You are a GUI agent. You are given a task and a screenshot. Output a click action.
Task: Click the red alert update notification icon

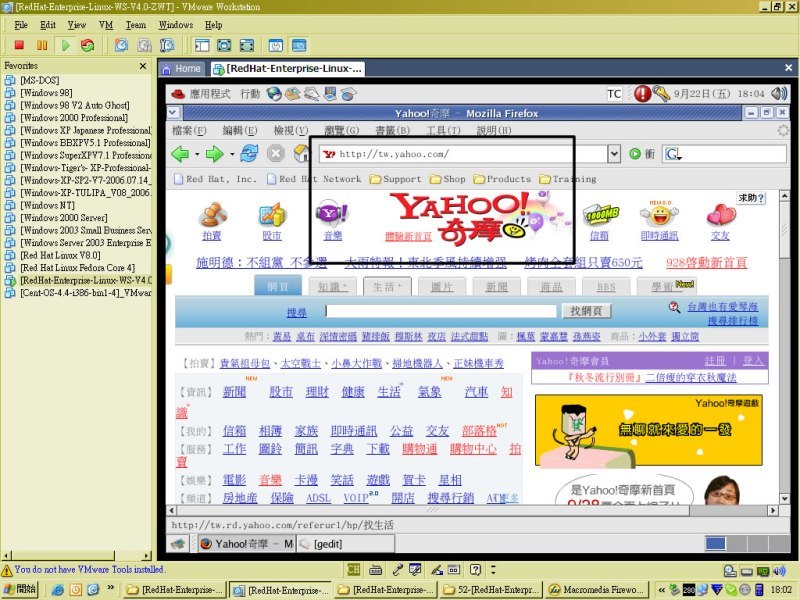[642, 93]
